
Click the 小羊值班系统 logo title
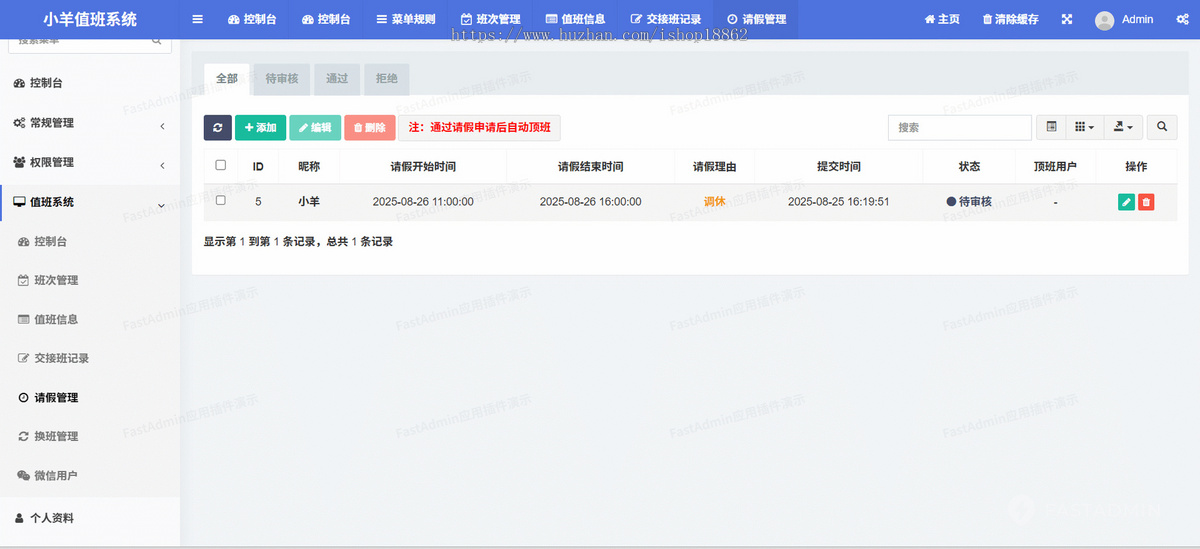[x=90, y=19]
